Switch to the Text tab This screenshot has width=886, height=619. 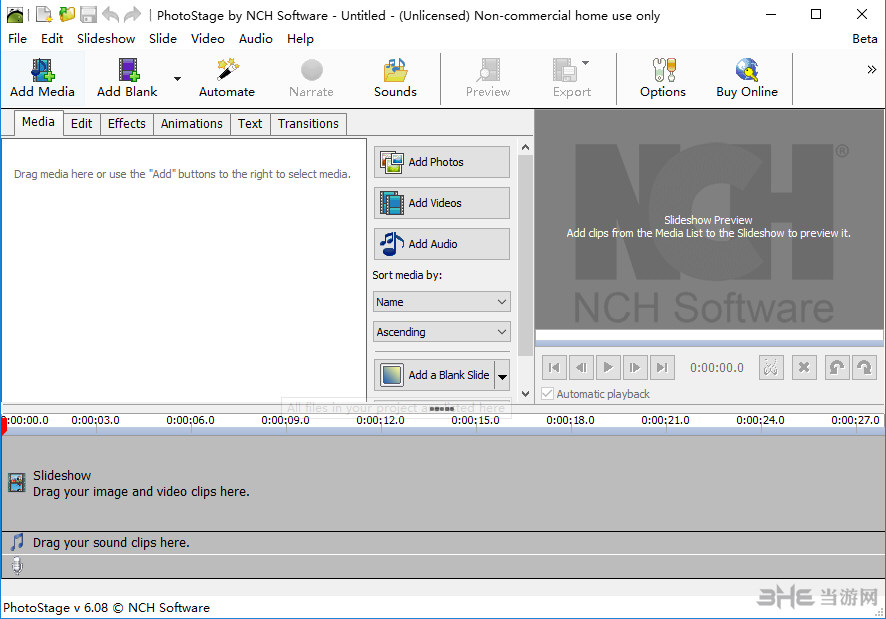250,124
